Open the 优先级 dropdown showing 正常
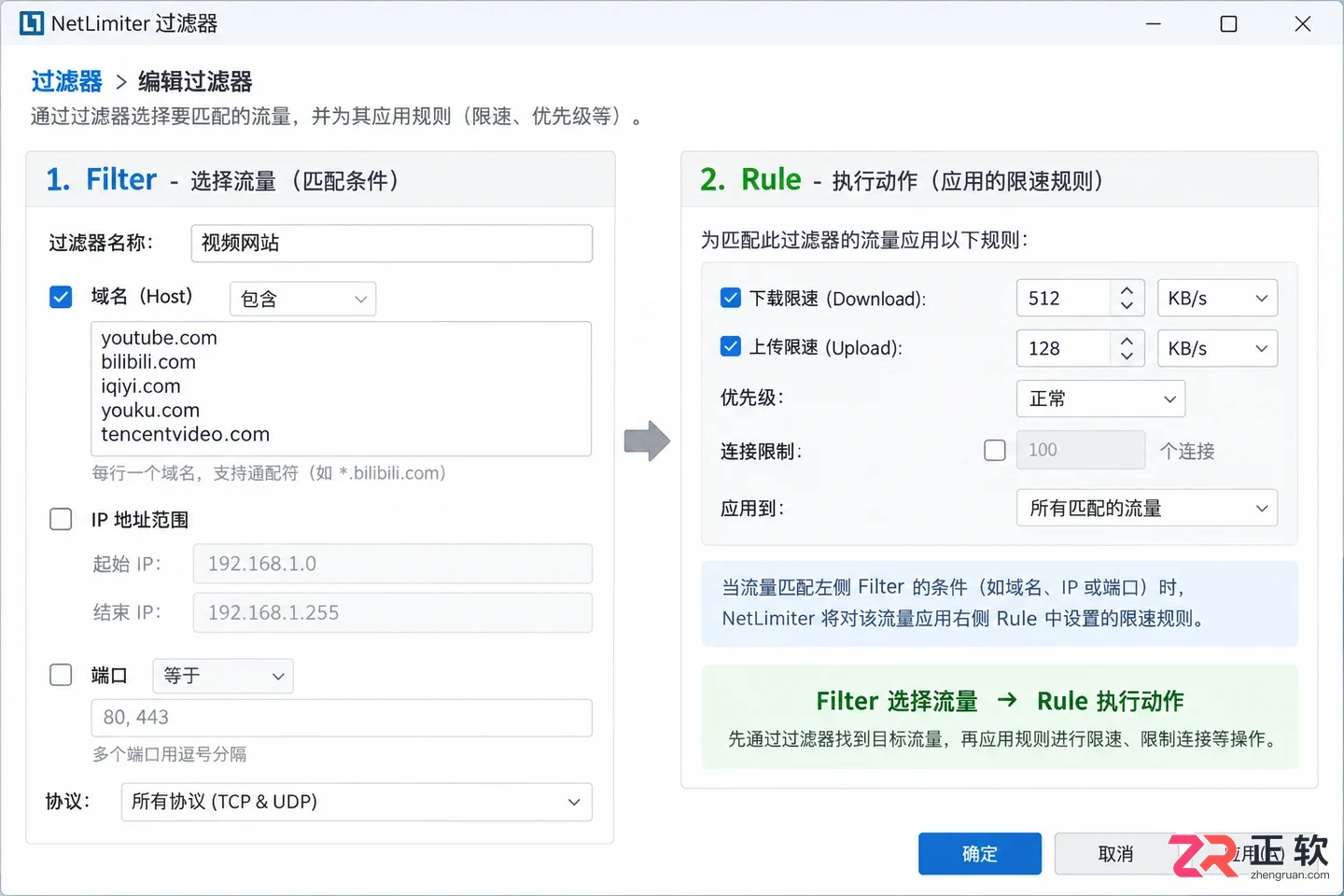Image resolution: width=1344 pixels, height=896 pixels. tap(1101, 399)
